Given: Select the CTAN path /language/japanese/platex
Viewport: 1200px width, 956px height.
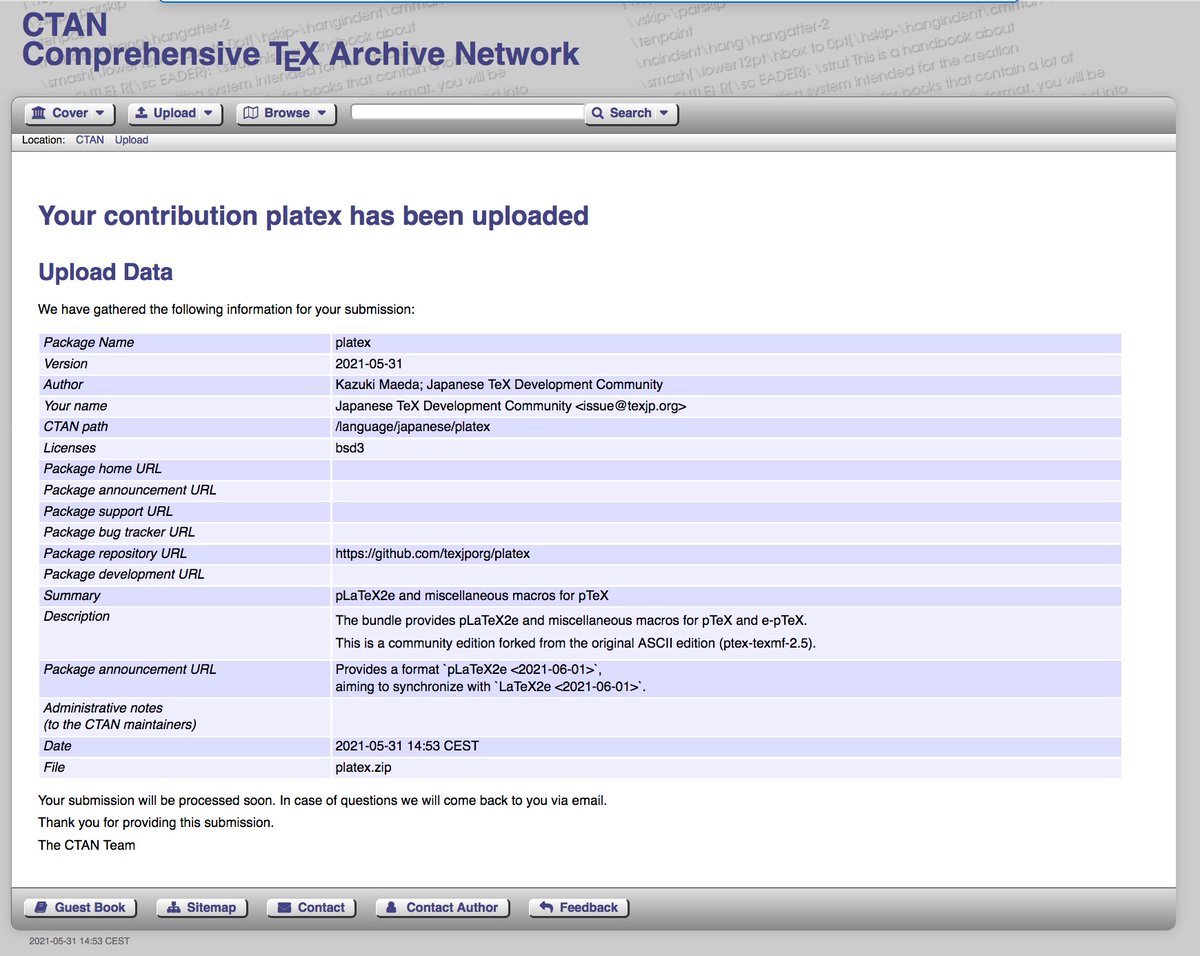Looking at the screenshot, I should [x=413, y=426].
